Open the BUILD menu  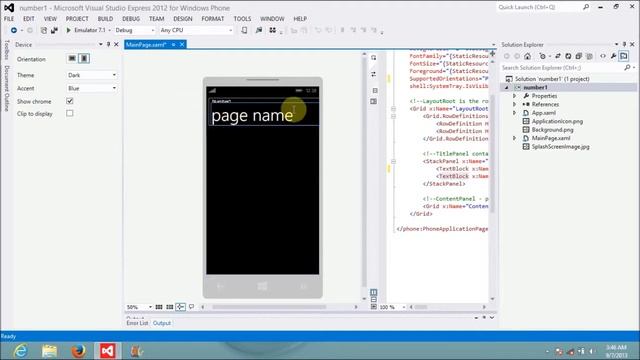pyautogui.click(x=105, y=19)
